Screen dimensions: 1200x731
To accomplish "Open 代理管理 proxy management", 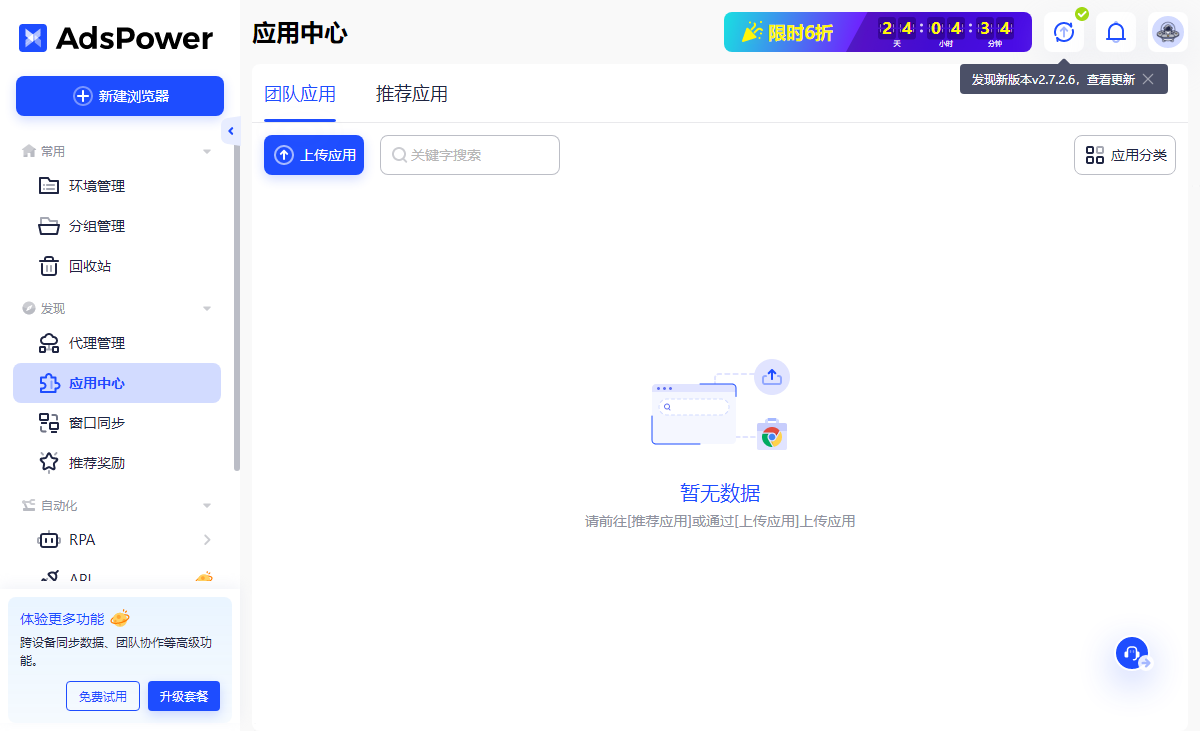I will [97, 343].
